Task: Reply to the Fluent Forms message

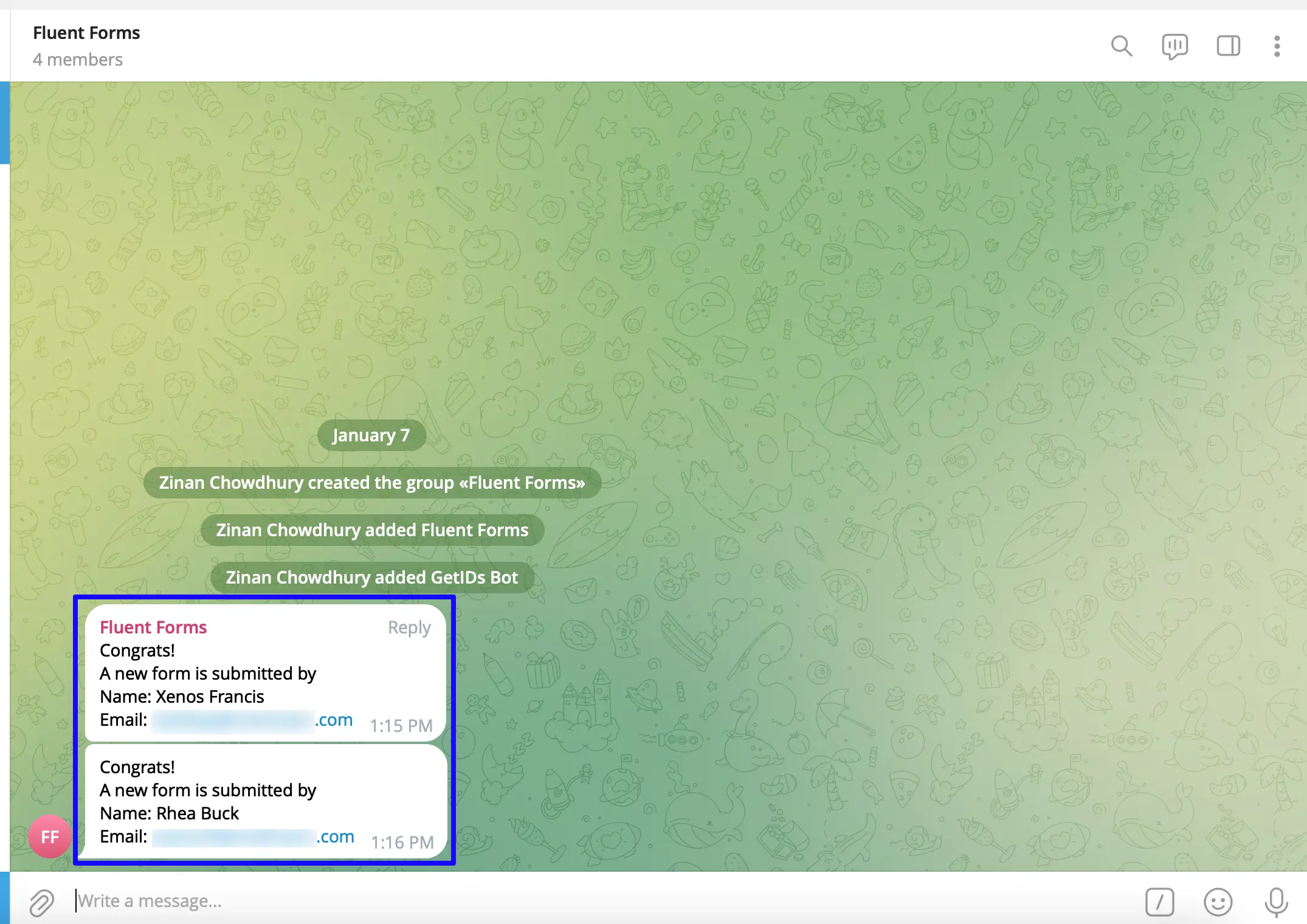Action: pyautogui.click(x=409, y=627)
